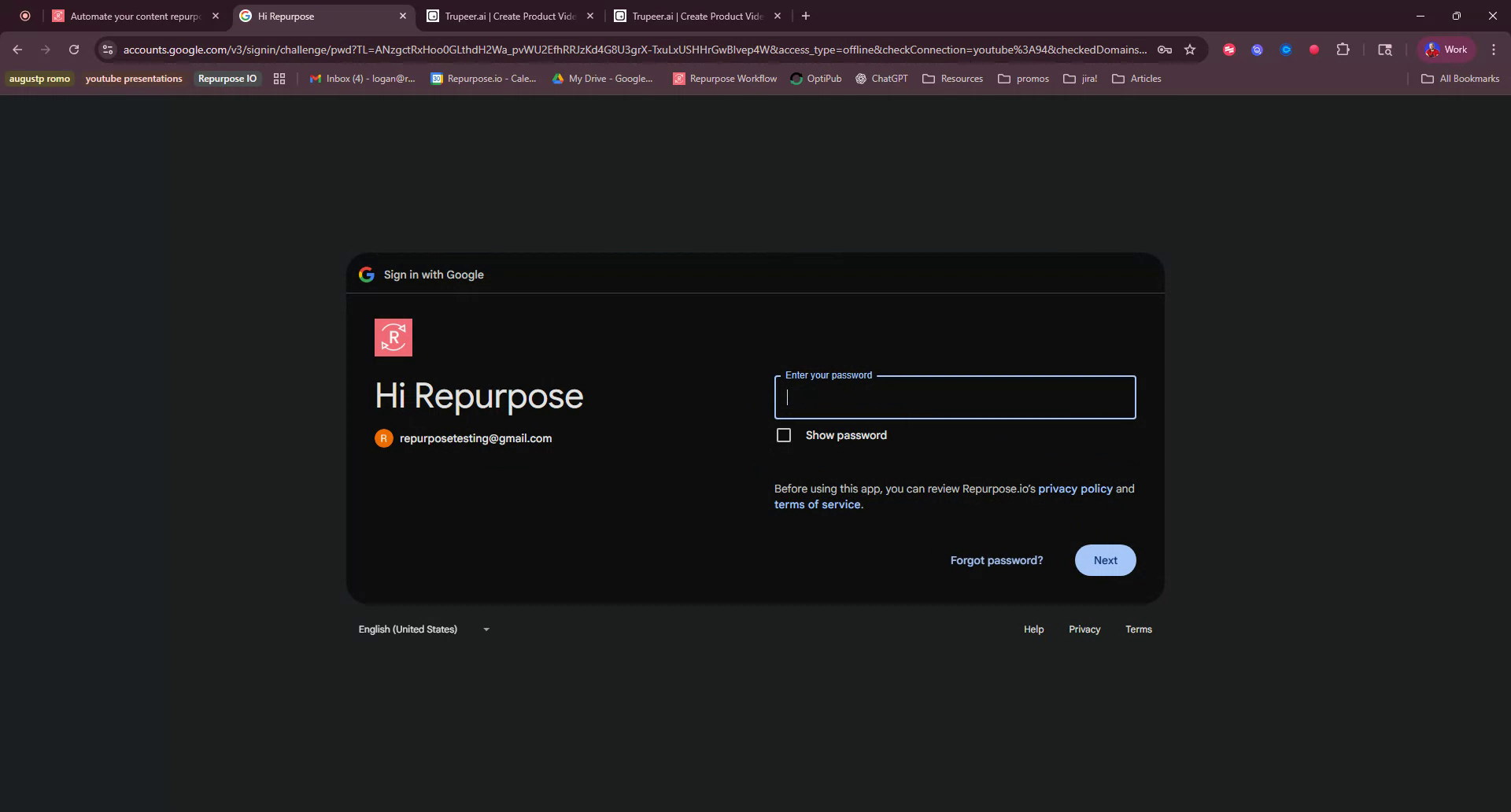Open the Gmail Inbox bookmark
Screen dimensions: 1511x812
362,79
